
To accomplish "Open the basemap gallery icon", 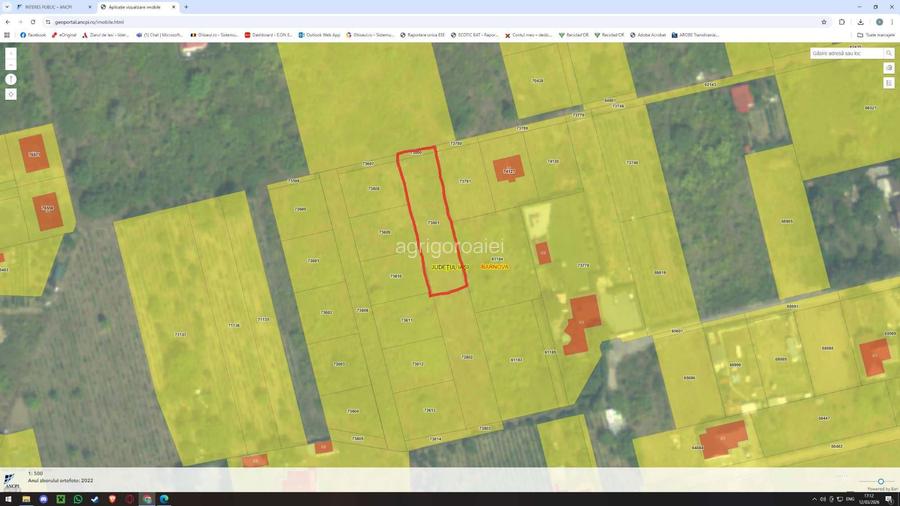I will coord(888,68).
